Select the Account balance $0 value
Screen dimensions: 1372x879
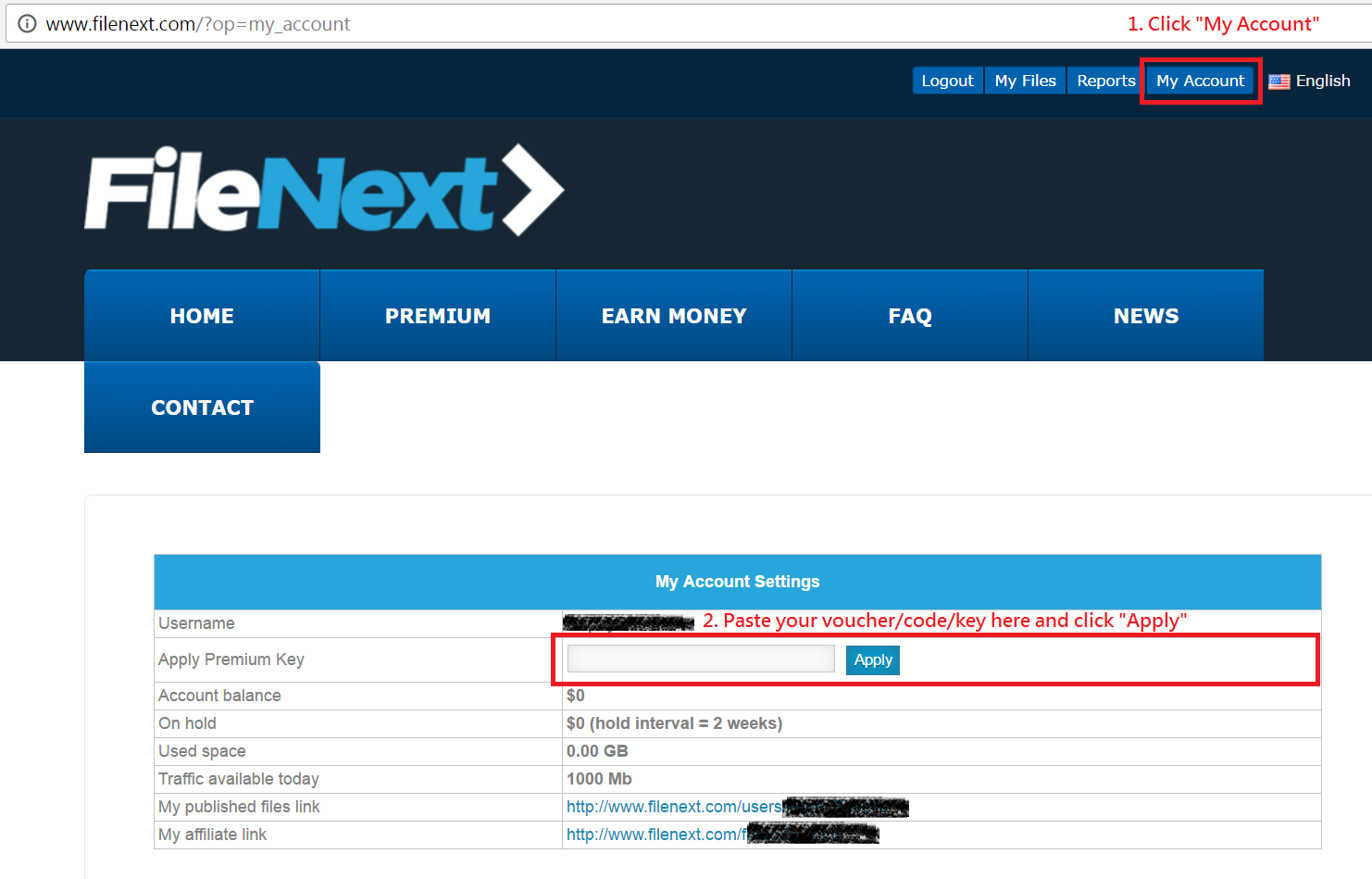(x=576, y=696)
